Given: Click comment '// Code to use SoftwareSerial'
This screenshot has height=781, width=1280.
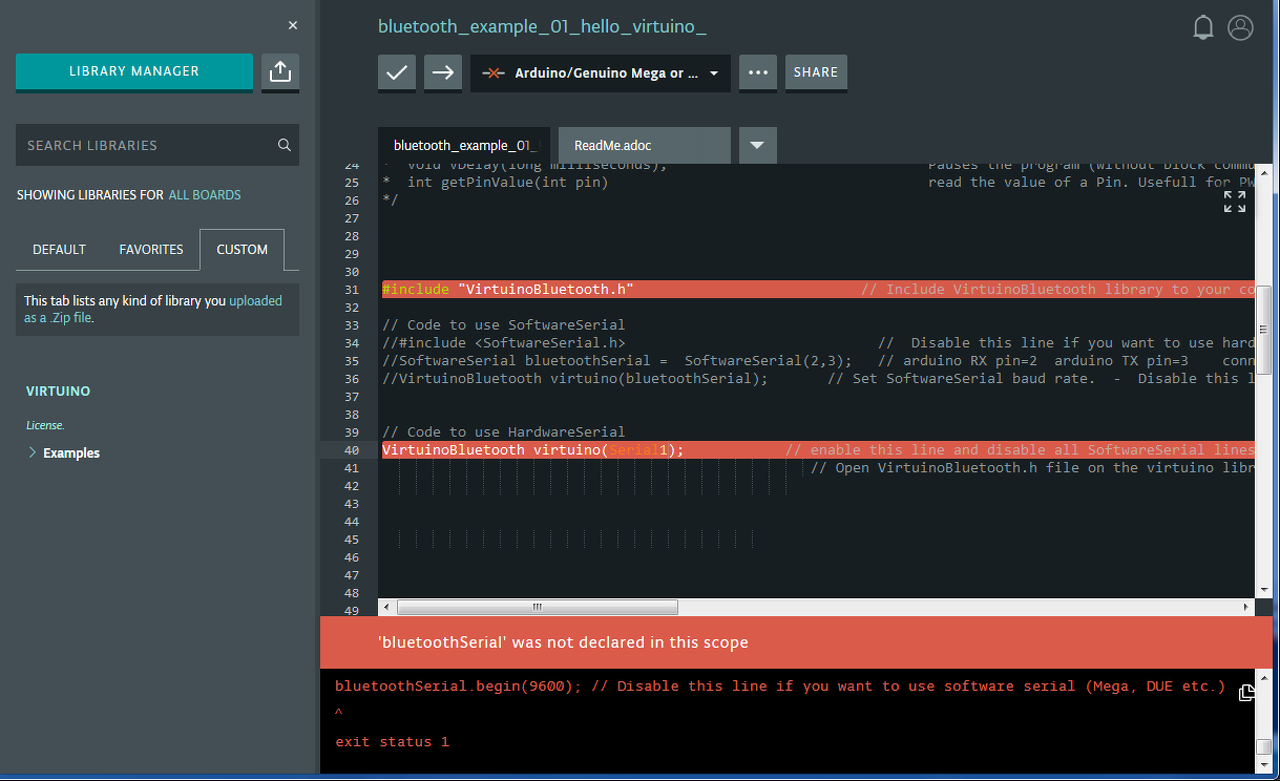Looking at the screenshot, I should pos(504,325).
